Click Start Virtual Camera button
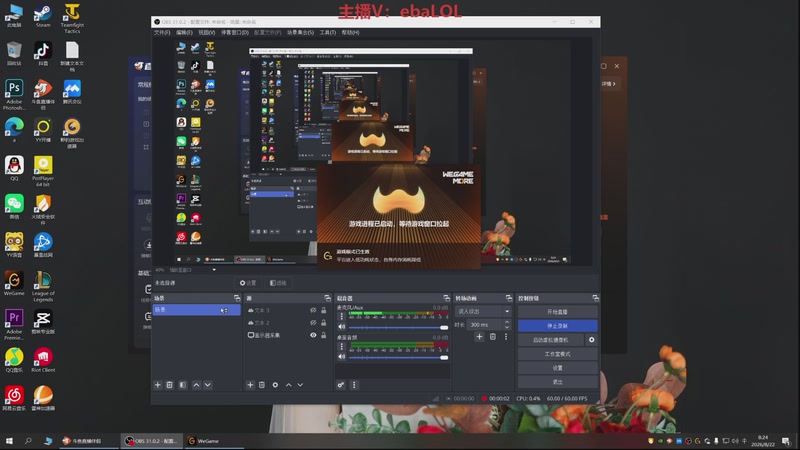800x450 pixels. tap(551, 340)
